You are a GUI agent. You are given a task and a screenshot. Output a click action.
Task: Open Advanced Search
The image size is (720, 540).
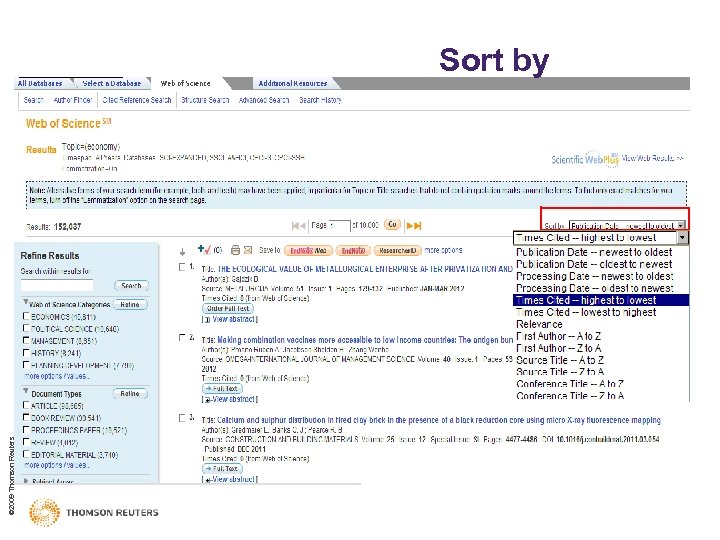[x=264, y=100]
